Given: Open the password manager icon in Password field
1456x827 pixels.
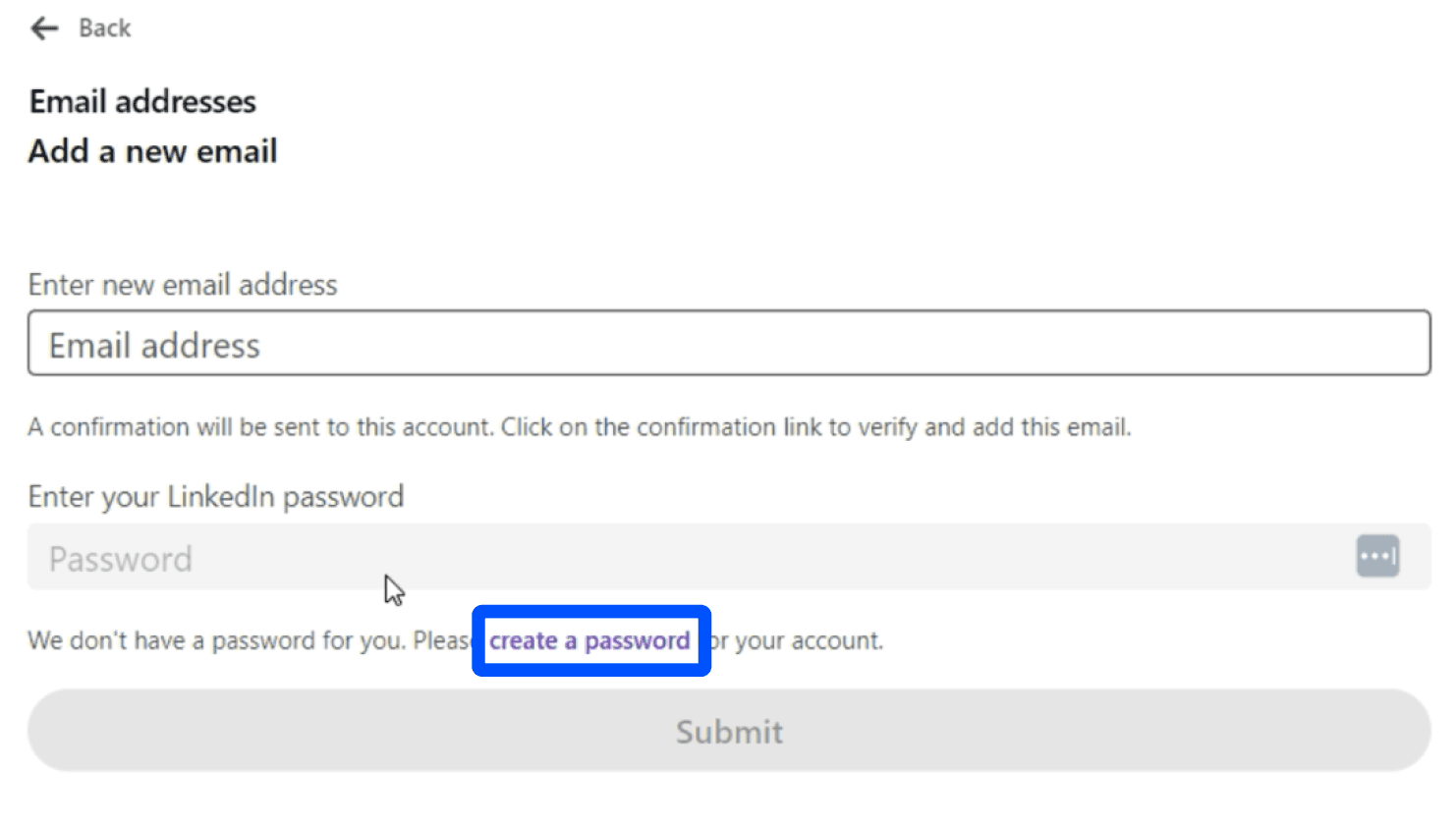Looking at the screenshot, I should tap(1377, 556).
